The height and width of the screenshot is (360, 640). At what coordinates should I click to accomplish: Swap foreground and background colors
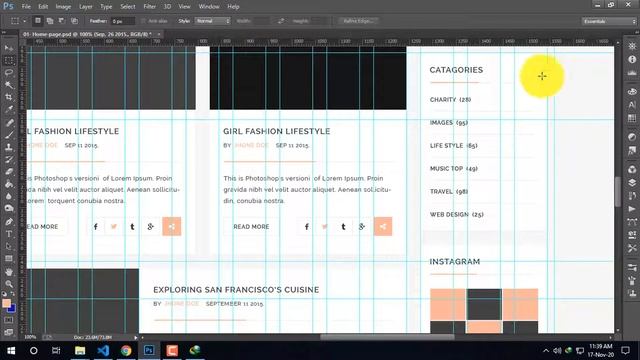coord(13,293)
